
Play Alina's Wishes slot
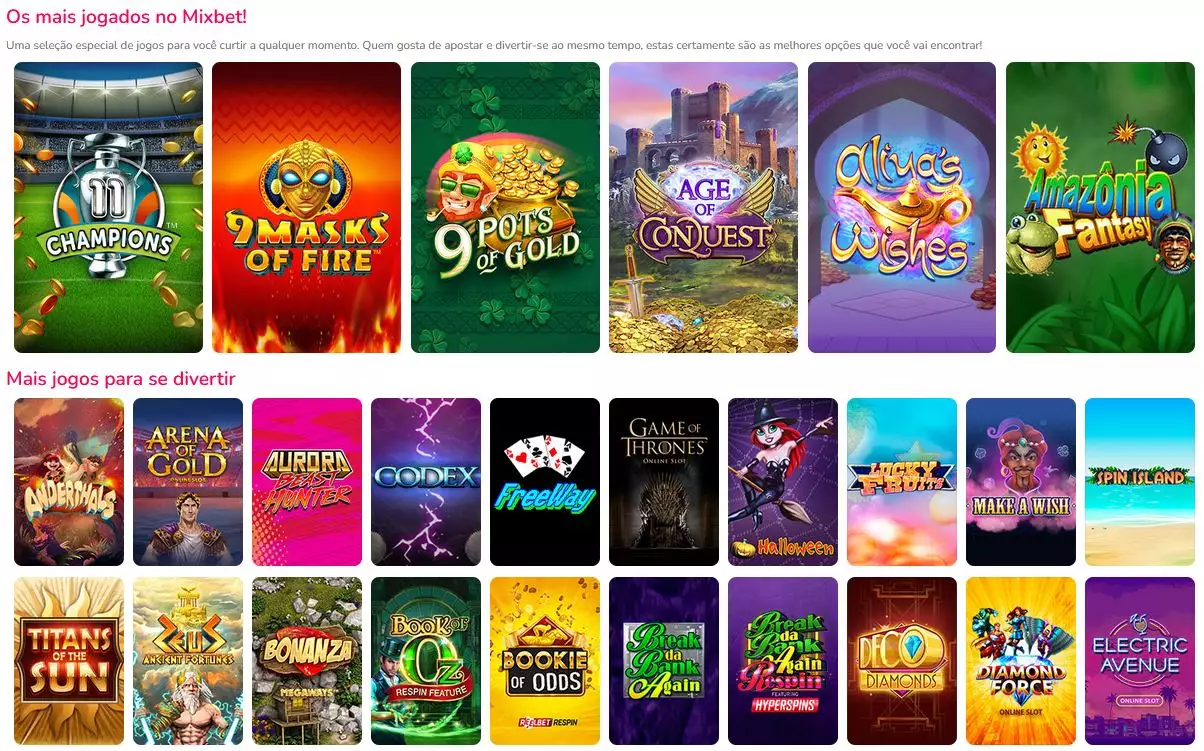click(x=902, y=208)
